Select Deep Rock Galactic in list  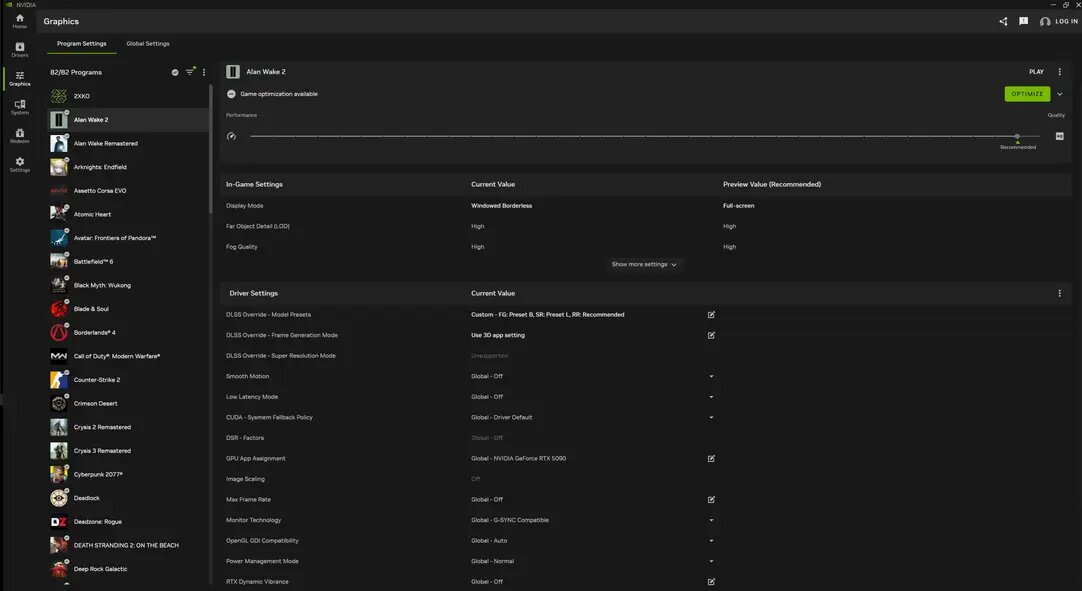128,569
